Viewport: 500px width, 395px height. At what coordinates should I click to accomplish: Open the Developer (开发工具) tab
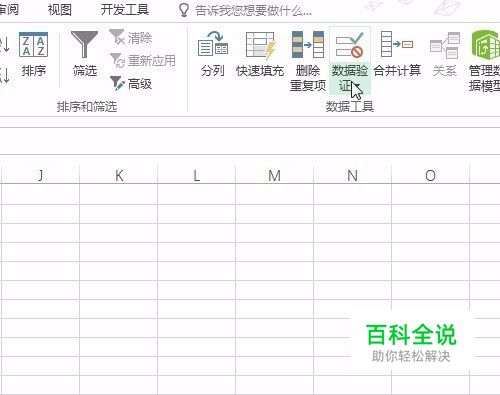125,10
